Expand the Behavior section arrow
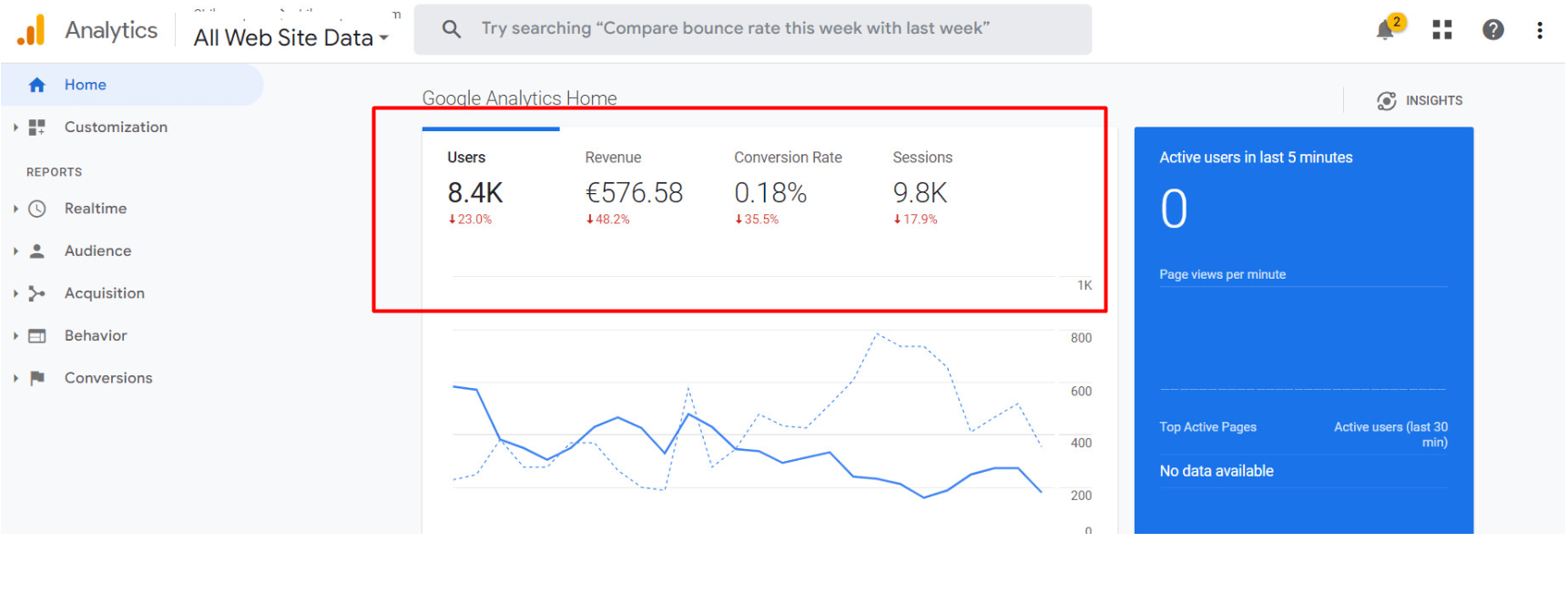1568x614 pixels. 15,336
